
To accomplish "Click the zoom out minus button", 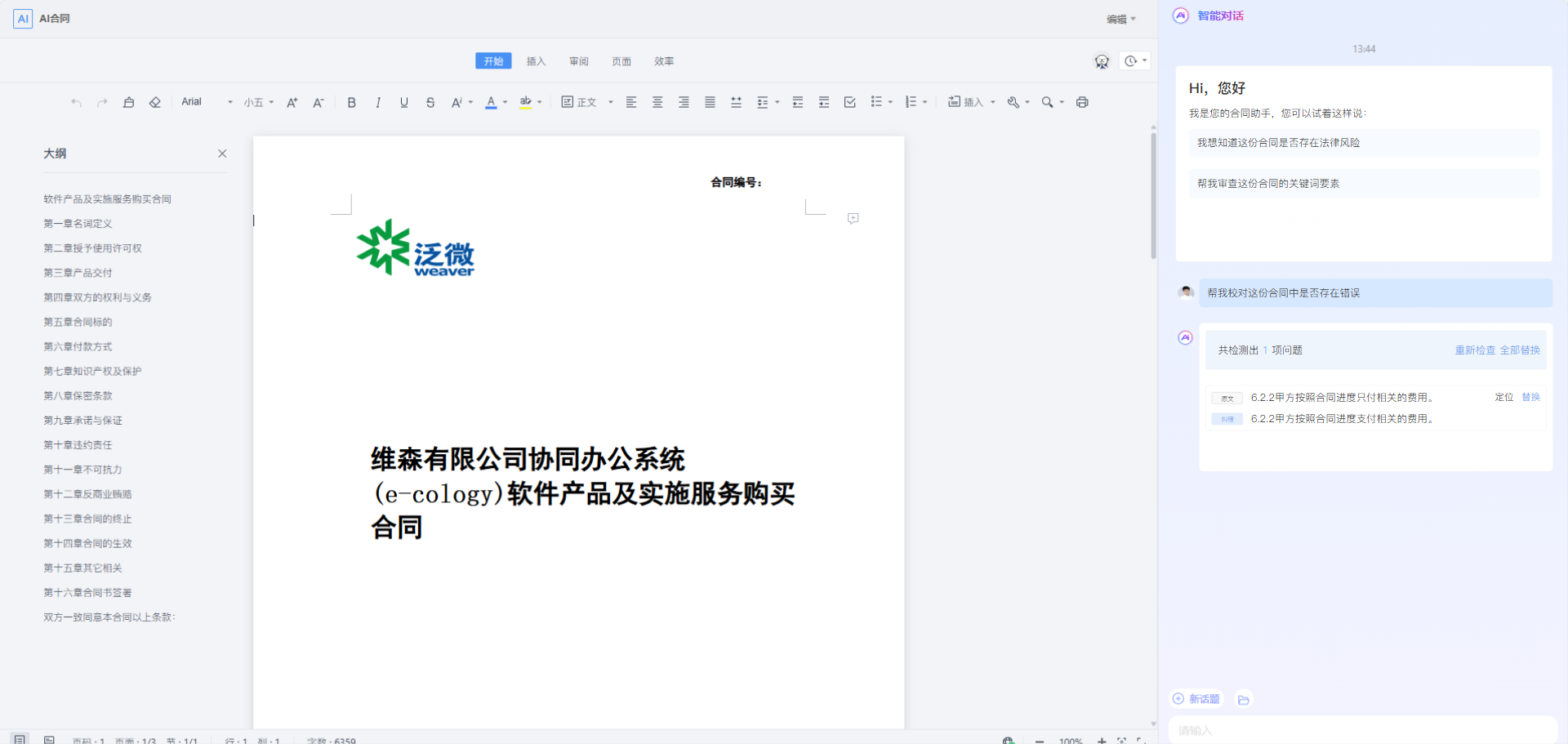I will (1040, 740).
